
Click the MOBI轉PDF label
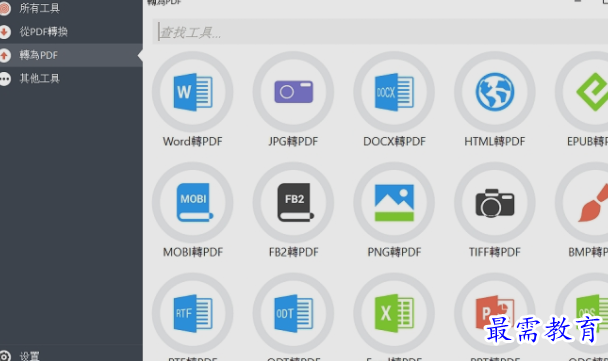click(193, 252)
